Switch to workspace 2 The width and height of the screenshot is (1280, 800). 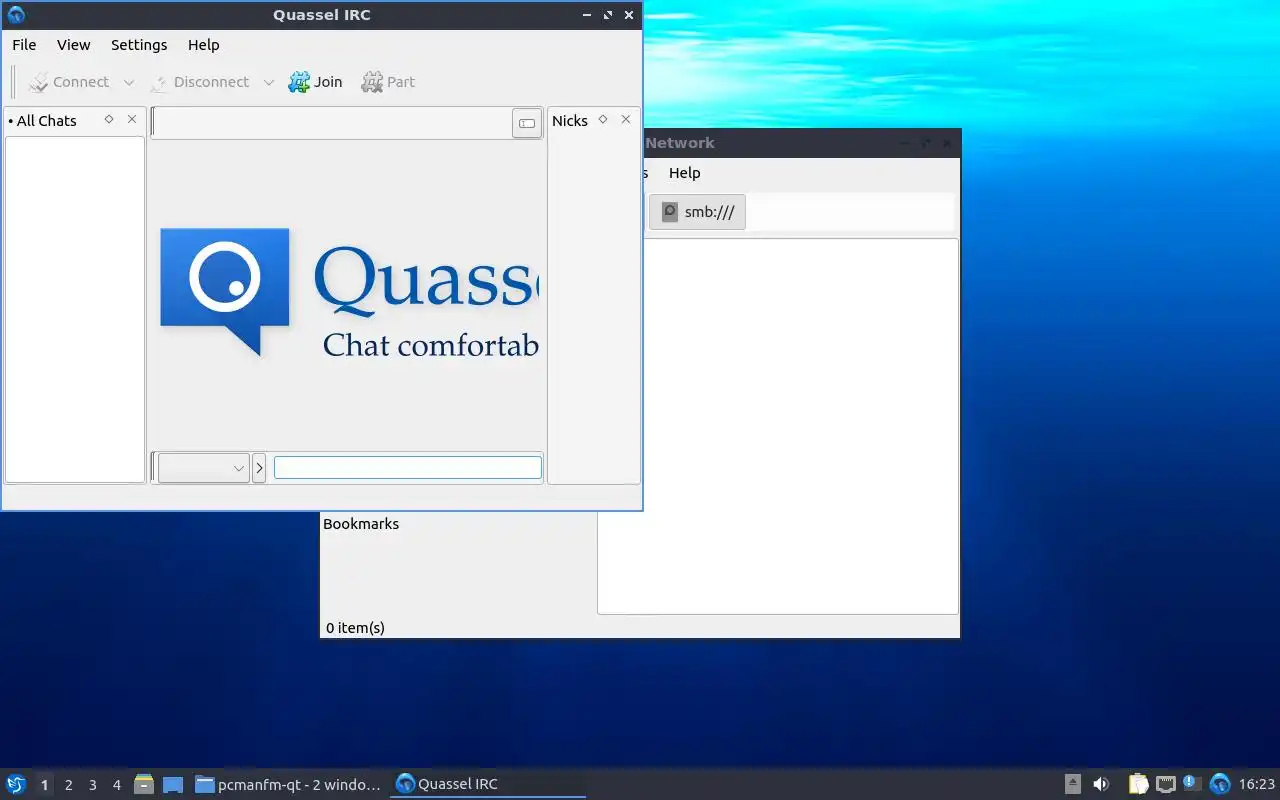[x=68, y=785]
